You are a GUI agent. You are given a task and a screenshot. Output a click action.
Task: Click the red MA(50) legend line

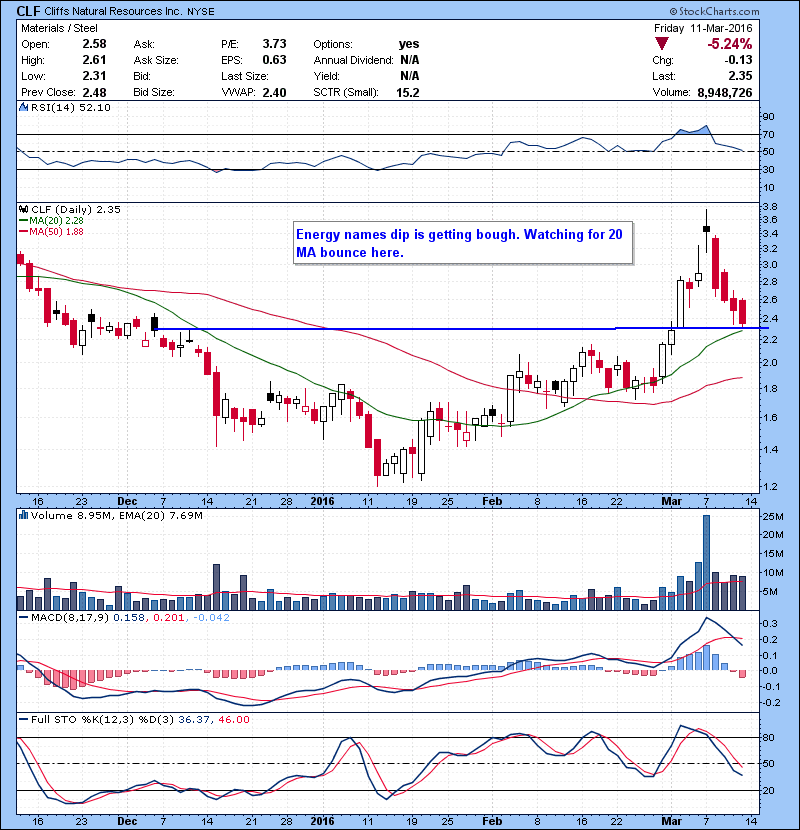[24, 232]
